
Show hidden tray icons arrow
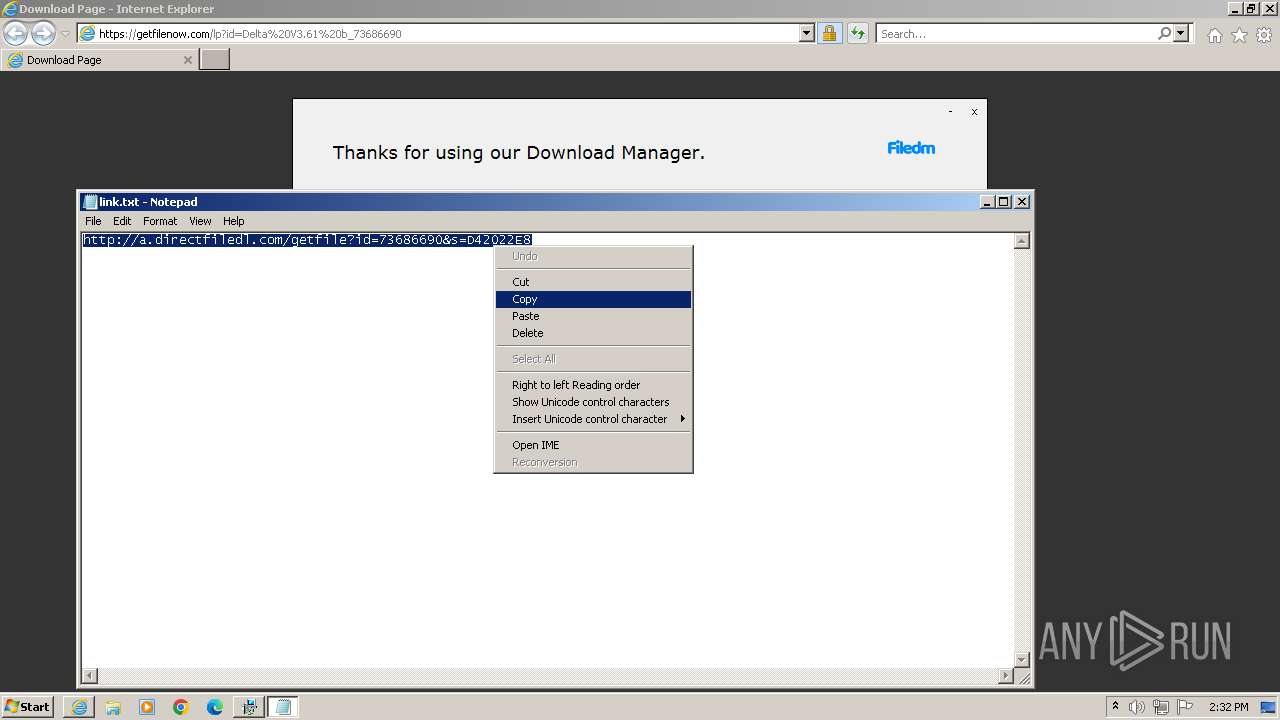[x=1115, y=707]
